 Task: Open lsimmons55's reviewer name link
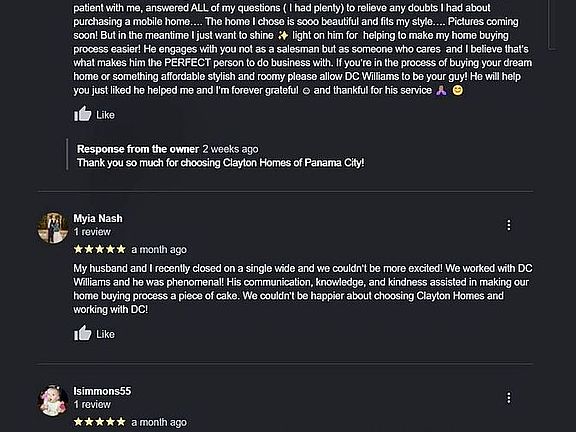(102, 391)
